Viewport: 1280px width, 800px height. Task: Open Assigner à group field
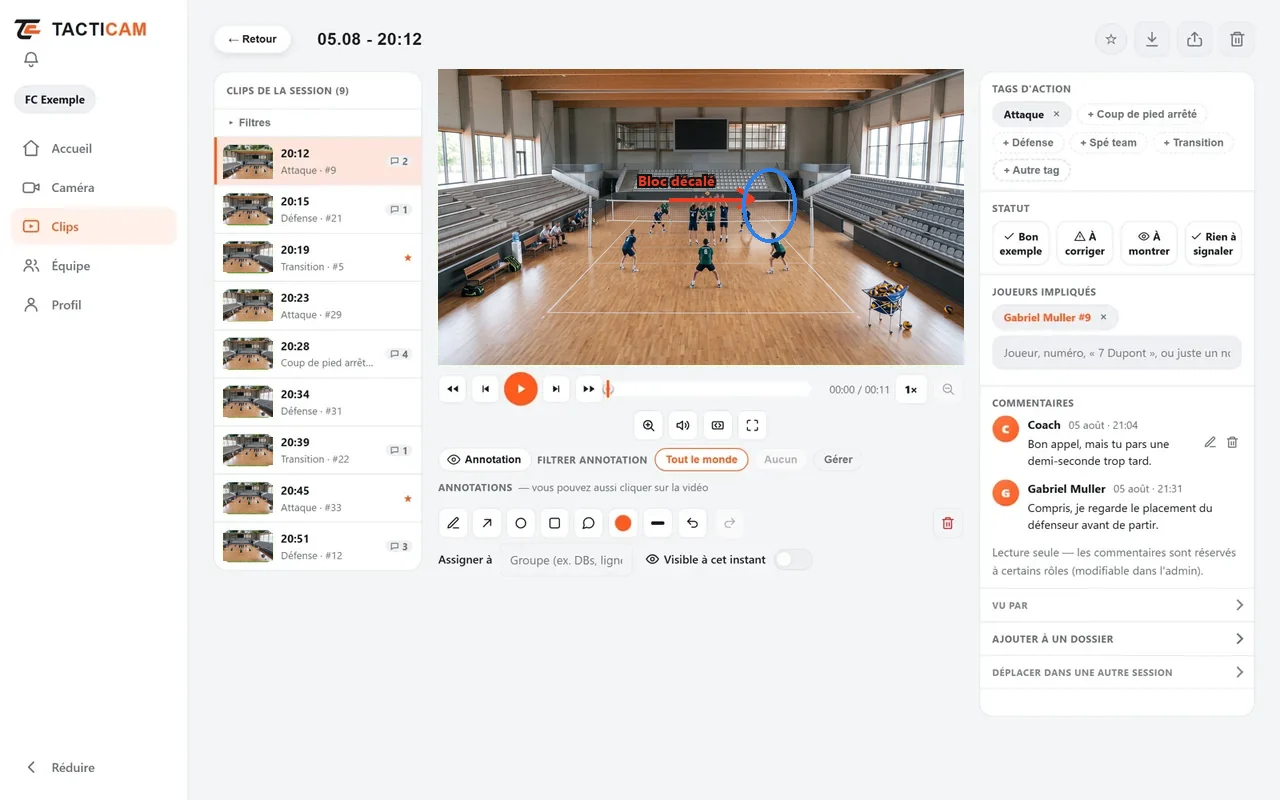(566, 561)
